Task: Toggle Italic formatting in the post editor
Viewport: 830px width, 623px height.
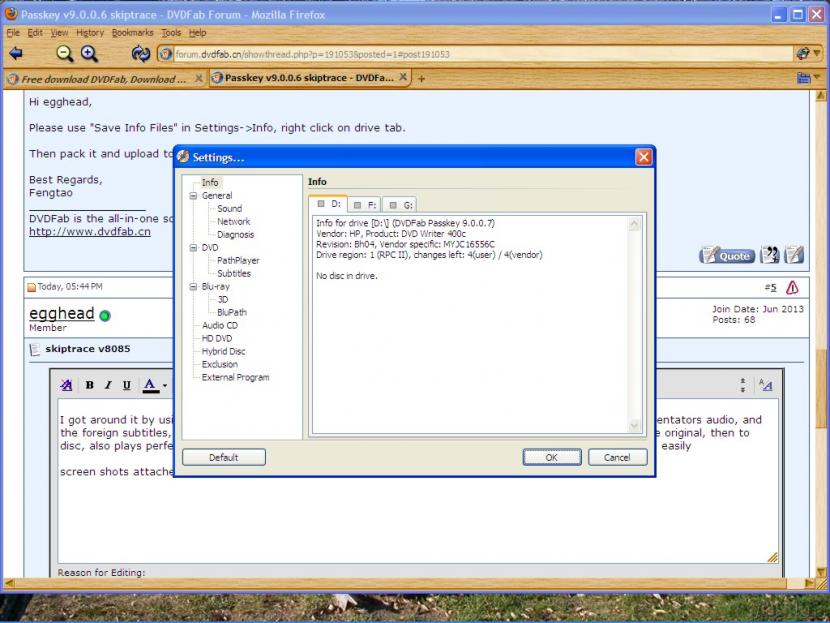Action: pos(108,385)
